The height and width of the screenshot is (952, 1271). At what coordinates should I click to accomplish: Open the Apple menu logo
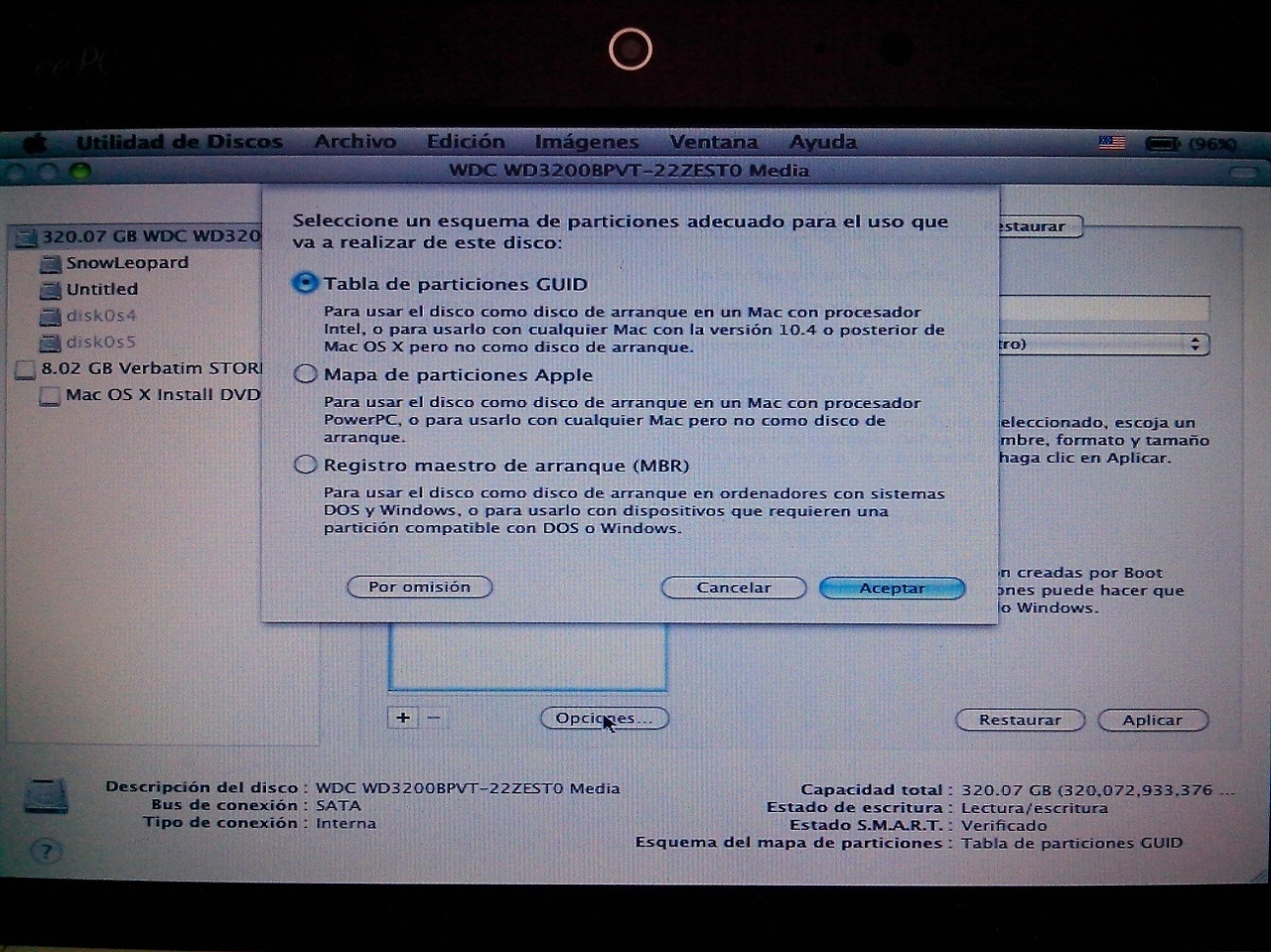[x=36, y=143]
